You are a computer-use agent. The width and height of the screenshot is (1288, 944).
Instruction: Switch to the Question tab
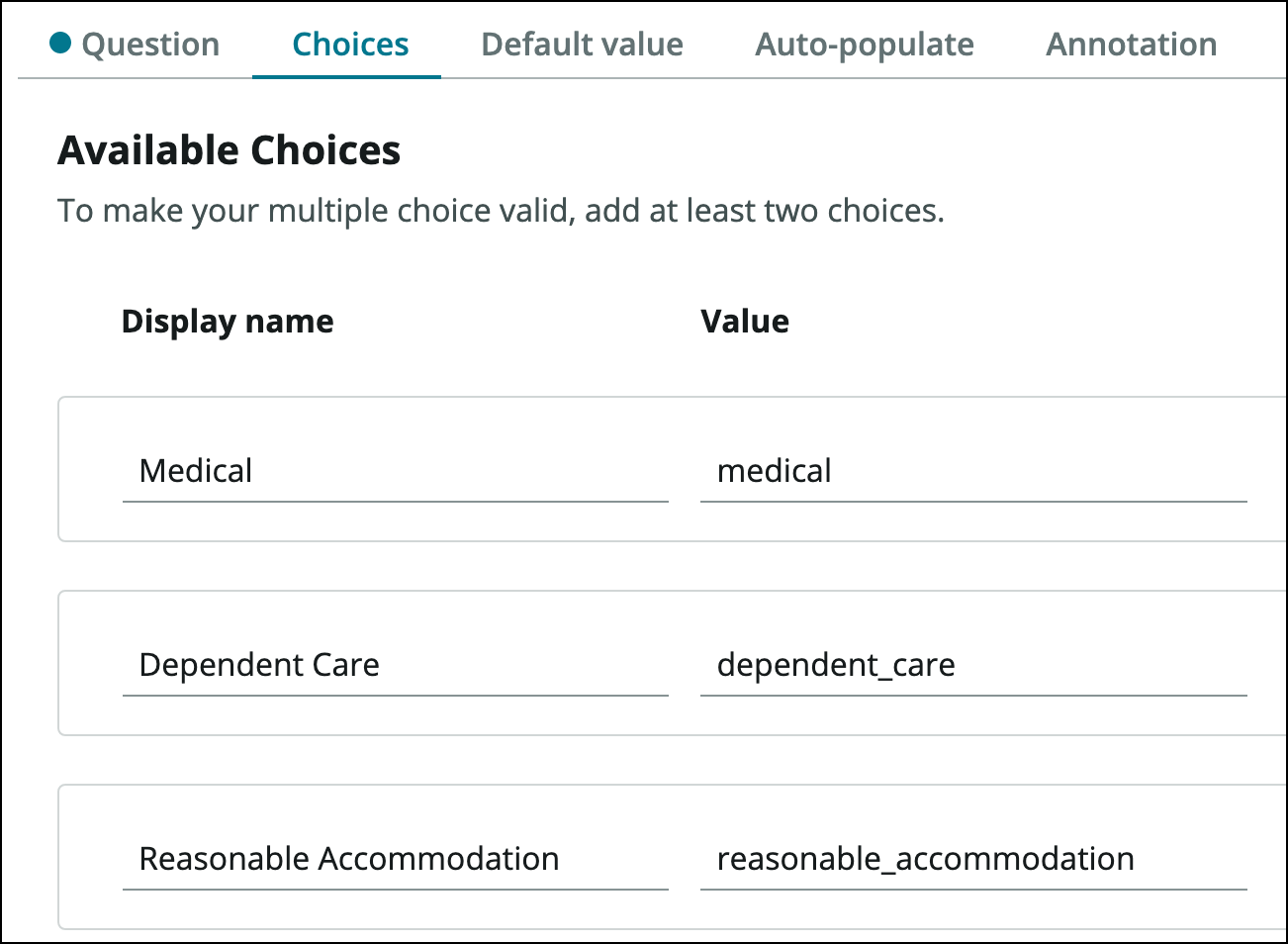(150, 45)
